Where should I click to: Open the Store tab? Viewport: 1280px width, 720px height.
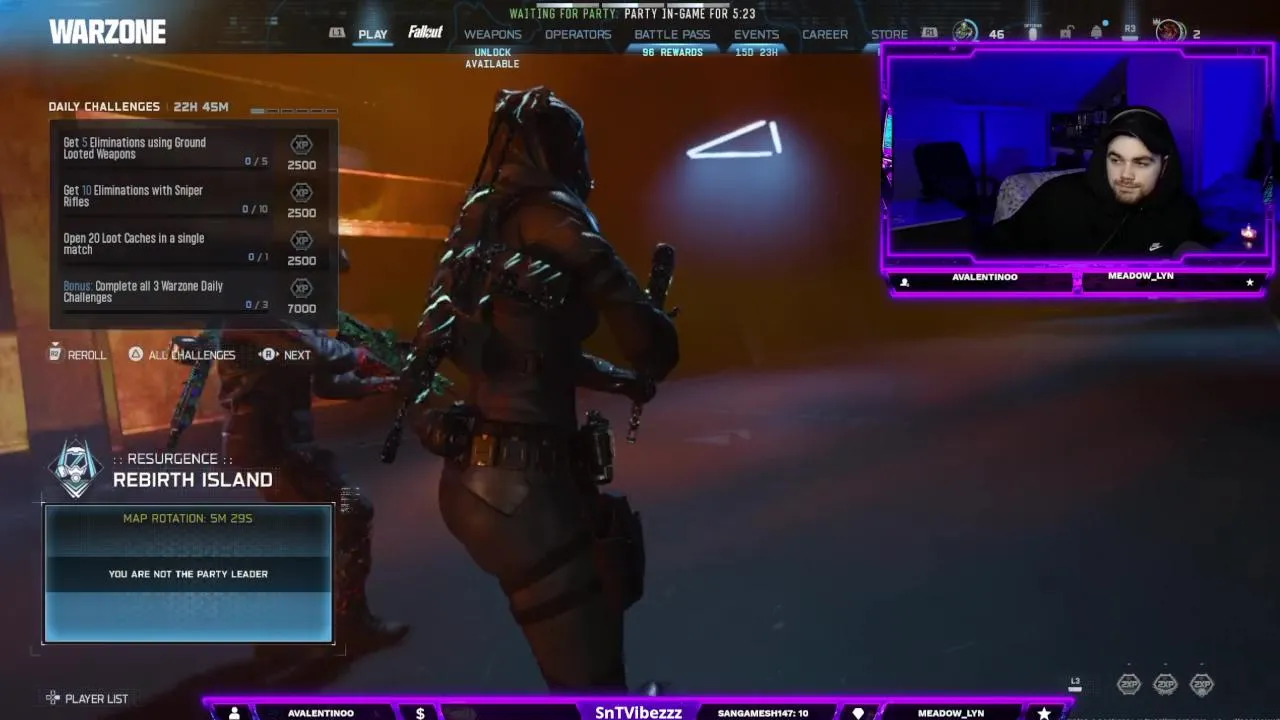[889, 34]
